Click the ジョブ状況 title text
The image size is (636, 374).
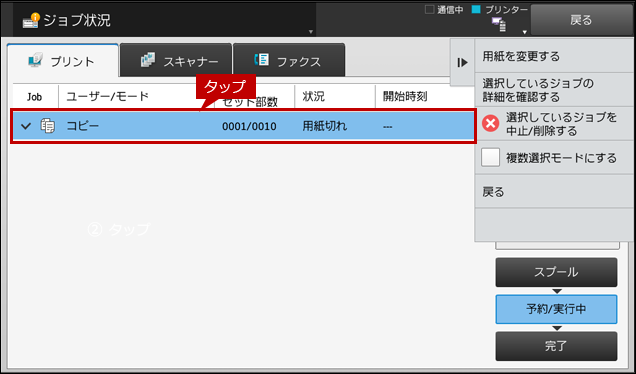click(77, 20)
